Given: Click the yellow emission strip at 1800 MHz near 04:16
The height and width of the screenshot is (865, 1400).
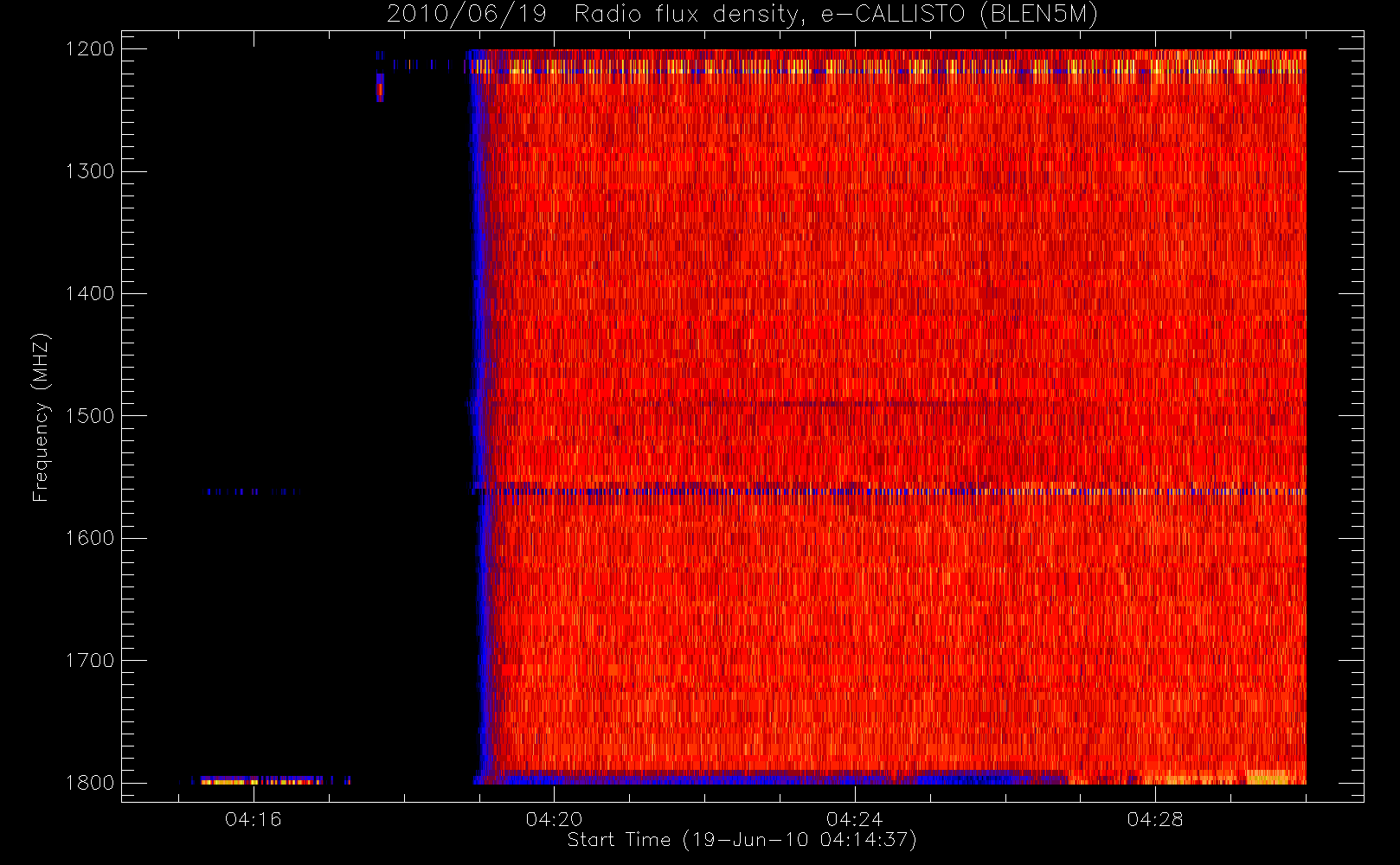Looking at the screenshot, I should (261, 781).
